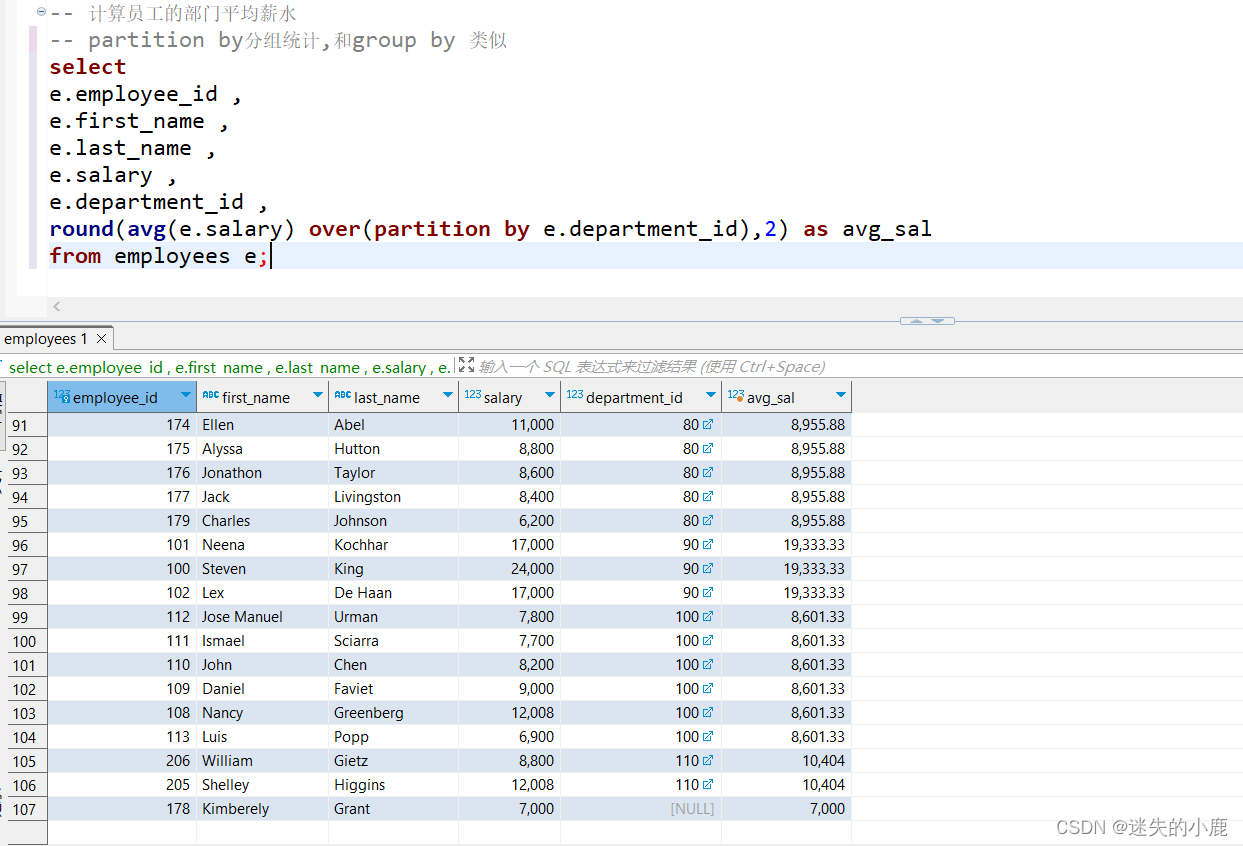The height and width of the screenshot is (846, 1243).
Task: Click the select keyword in editor
Action: [88, 67]
